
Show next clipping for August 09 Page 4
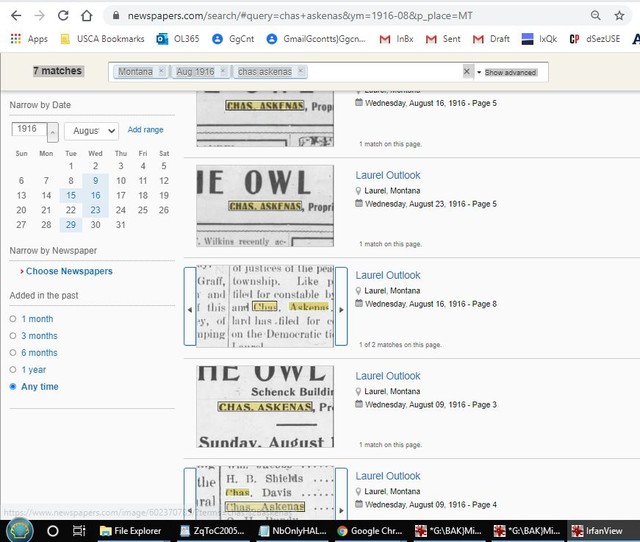click(341, 496)
